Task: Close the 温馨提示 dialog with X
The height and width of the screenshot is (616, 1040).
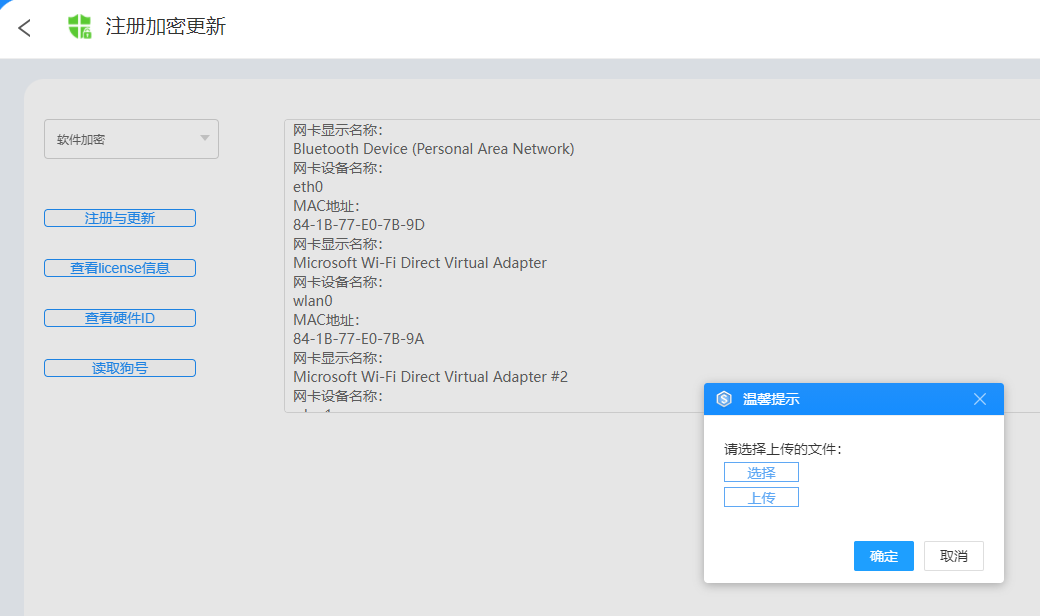Action: click(980, 399)
